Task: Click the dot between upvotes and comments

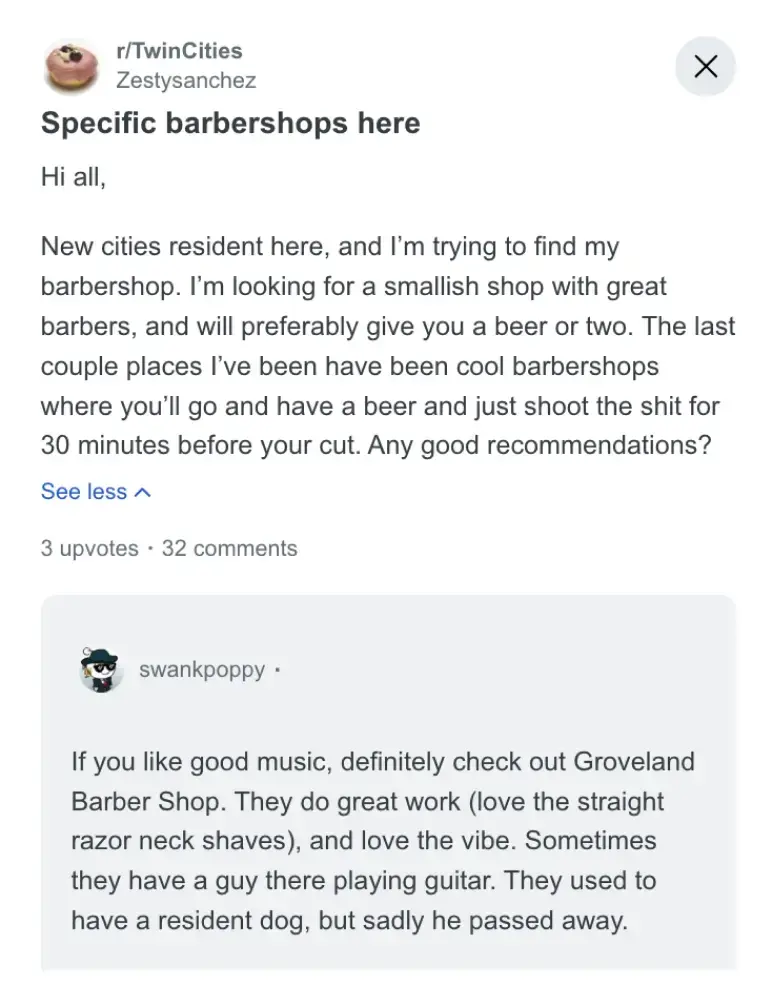Action: (x=150, y=548)
